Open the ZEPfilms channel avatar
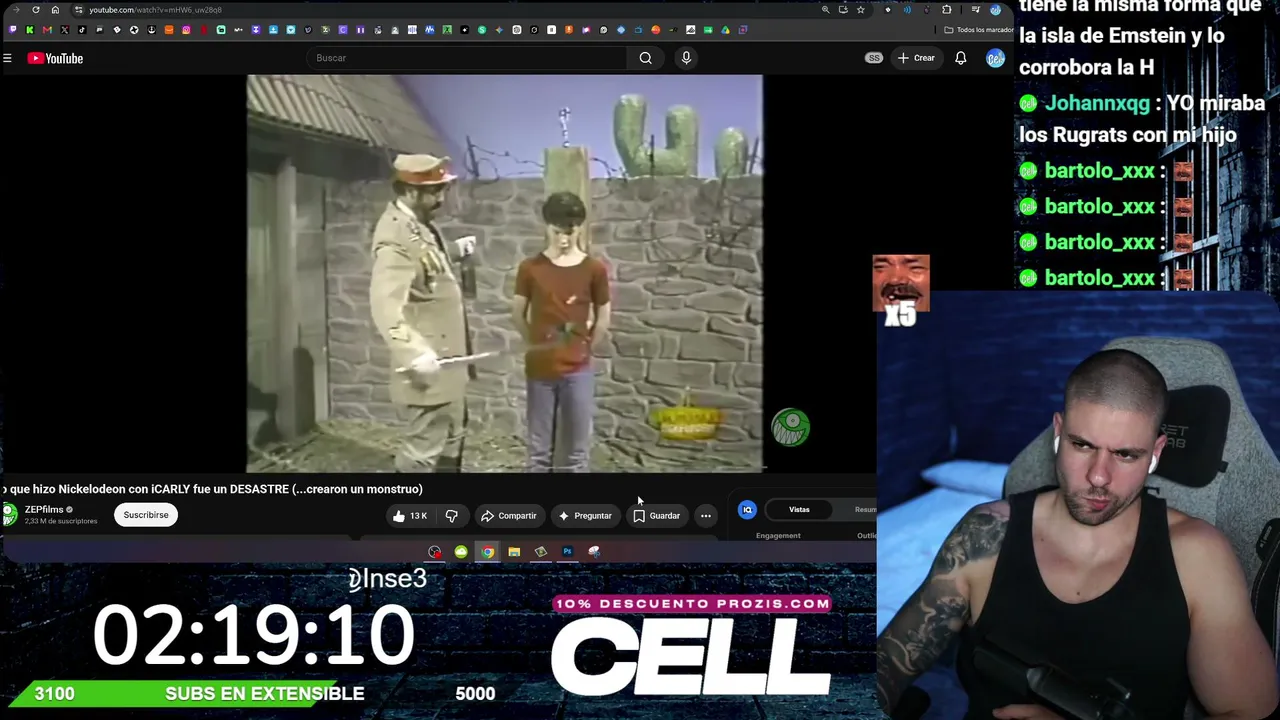Viewport: 1280px width, 720px height. (10, 515)
